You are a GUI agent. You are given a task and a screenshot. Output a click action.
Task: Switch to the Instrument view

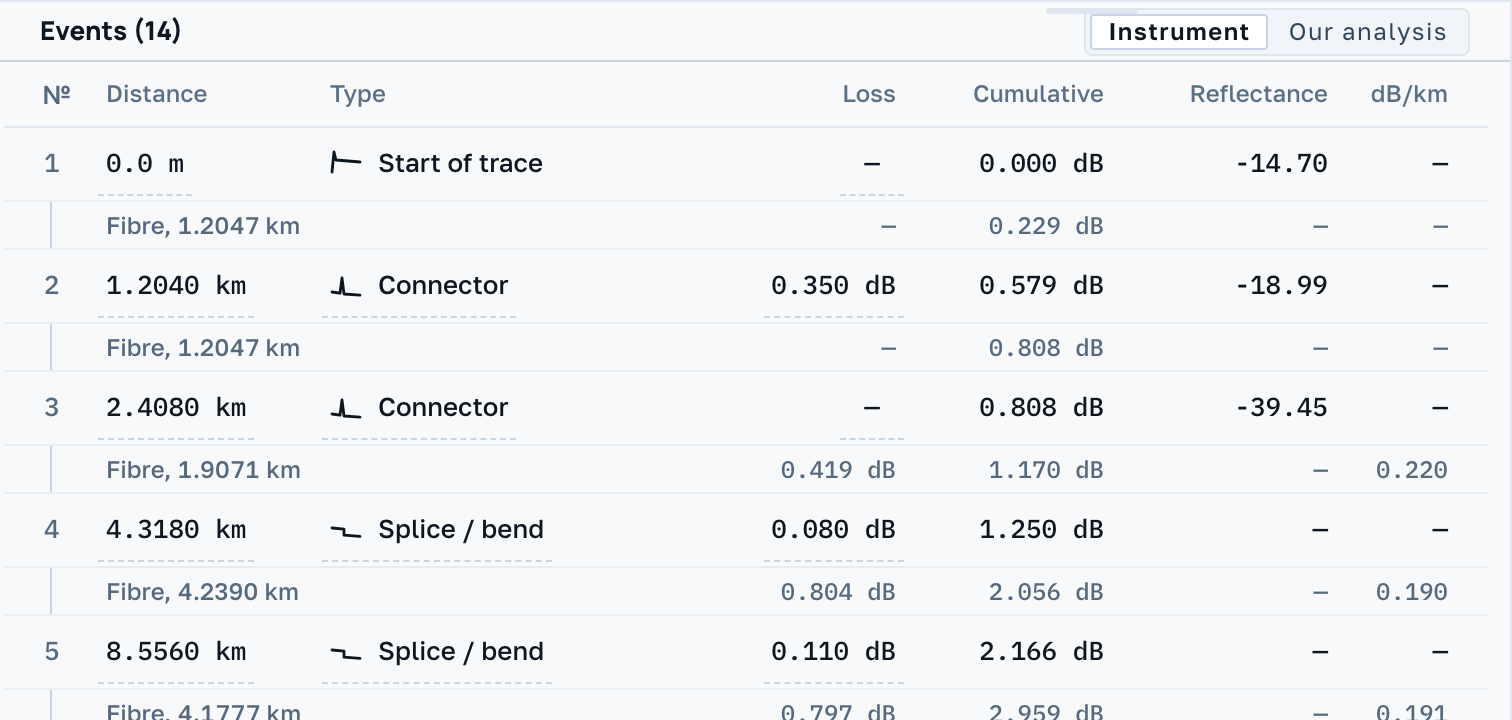tap(1179, 32)
